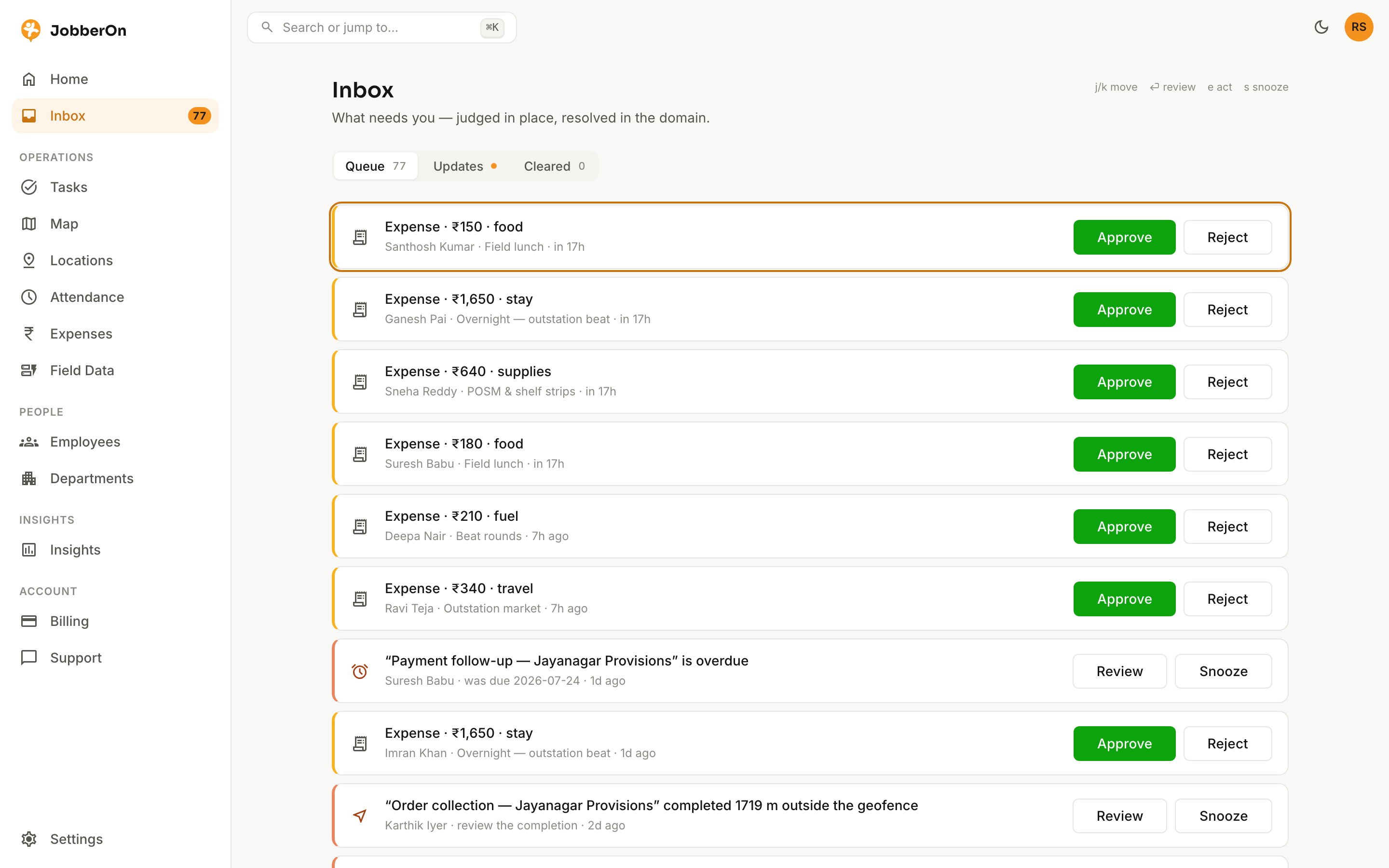The image size is (1389, 868).
Task: Go to Expenses in sidebar
Action: [x=115, y=334]
